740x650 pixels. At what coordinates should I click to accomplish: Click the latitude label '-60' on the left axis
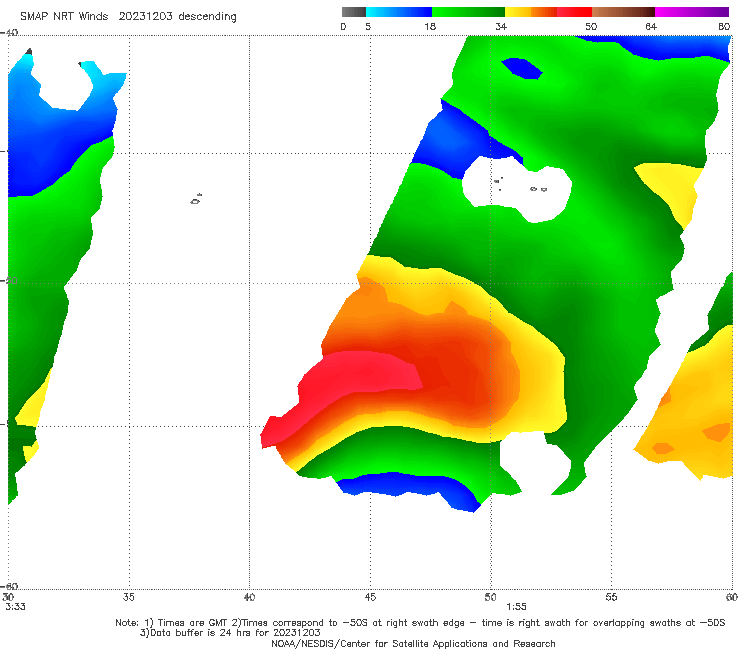coord(9,586)
